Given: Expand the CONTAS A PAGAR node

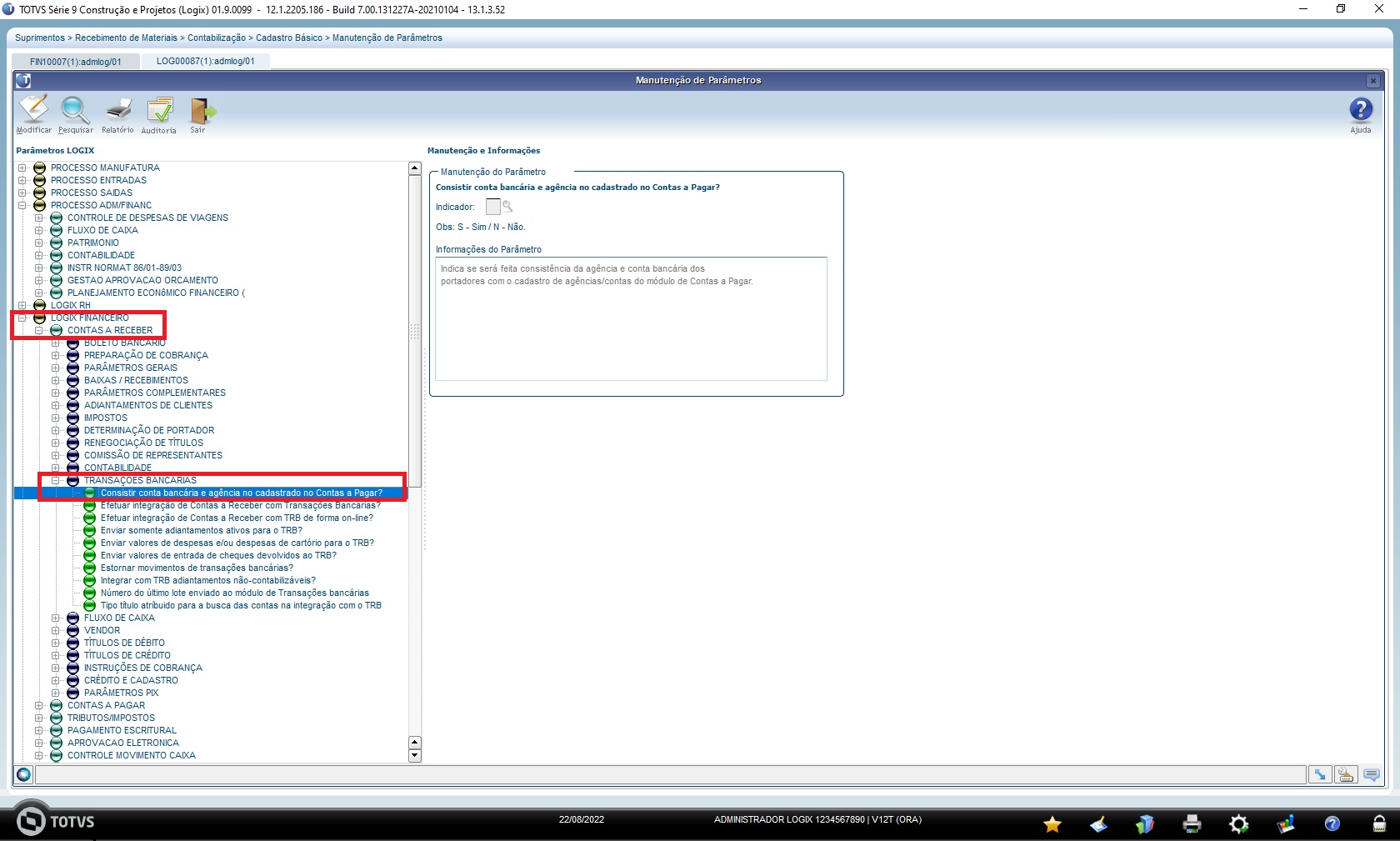Looking at the screenshot, I should [x=39, y=705].
